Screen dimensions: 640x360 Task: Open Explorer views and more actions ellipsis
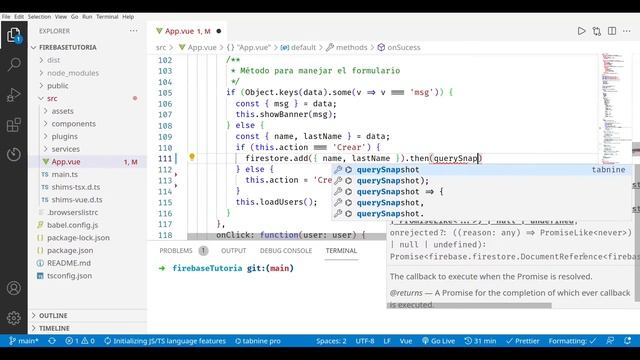pyautogui.click(x=133, y=31)
